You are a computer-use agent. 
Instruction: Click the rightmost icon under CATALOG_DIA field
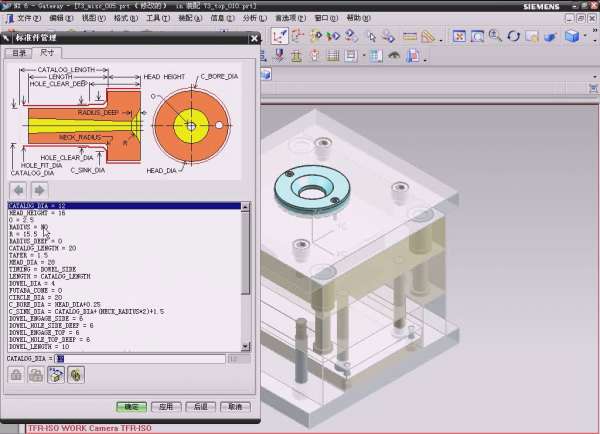pos(76,374)
